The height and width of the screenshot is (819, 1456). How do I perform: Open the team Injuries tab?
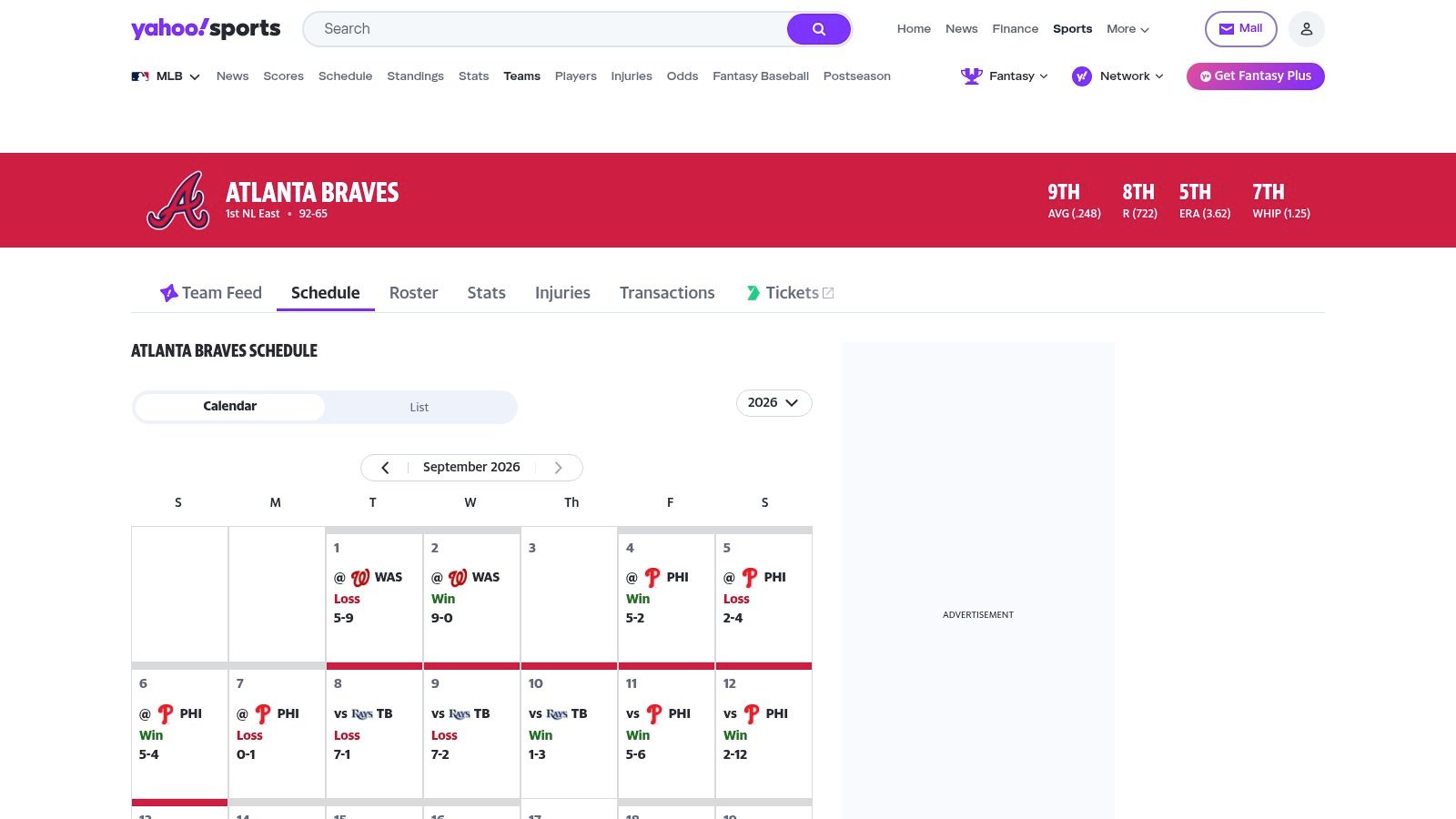[562, 293]
